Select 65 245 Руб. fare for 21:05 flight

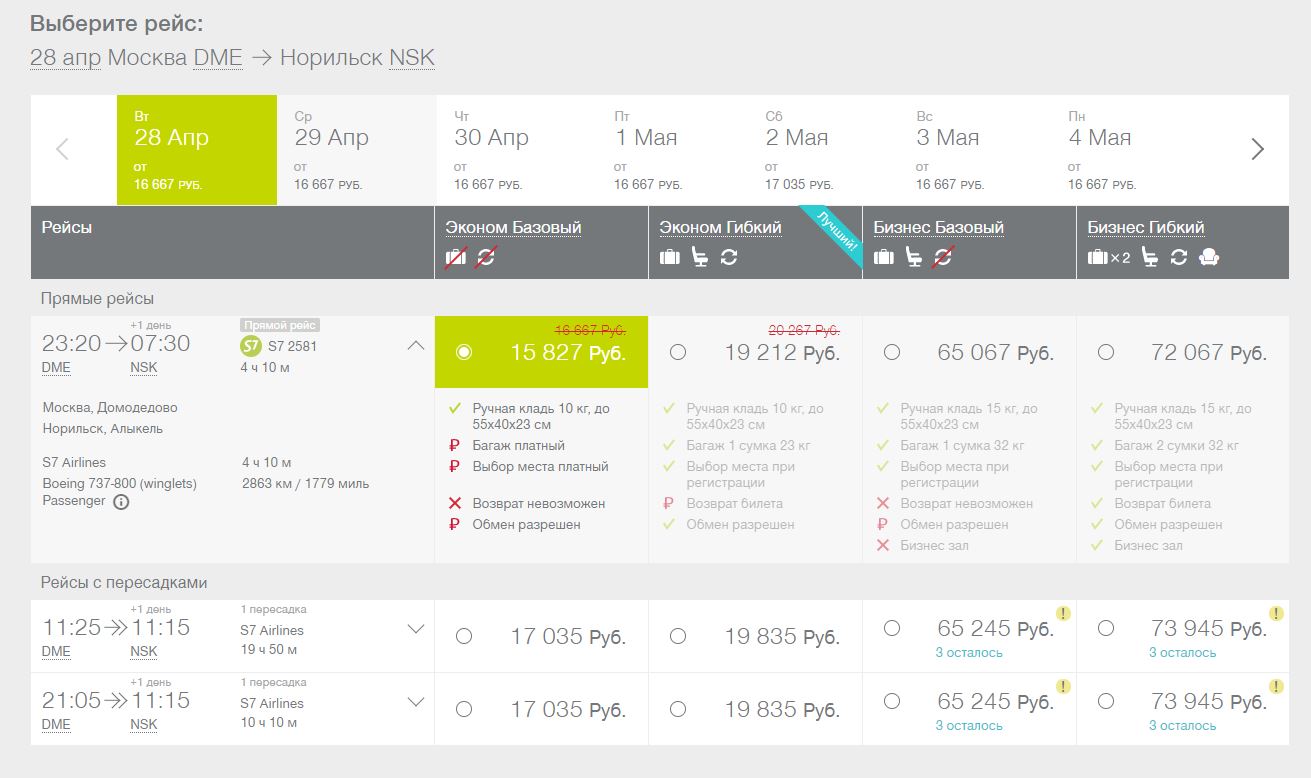(892, 701)
